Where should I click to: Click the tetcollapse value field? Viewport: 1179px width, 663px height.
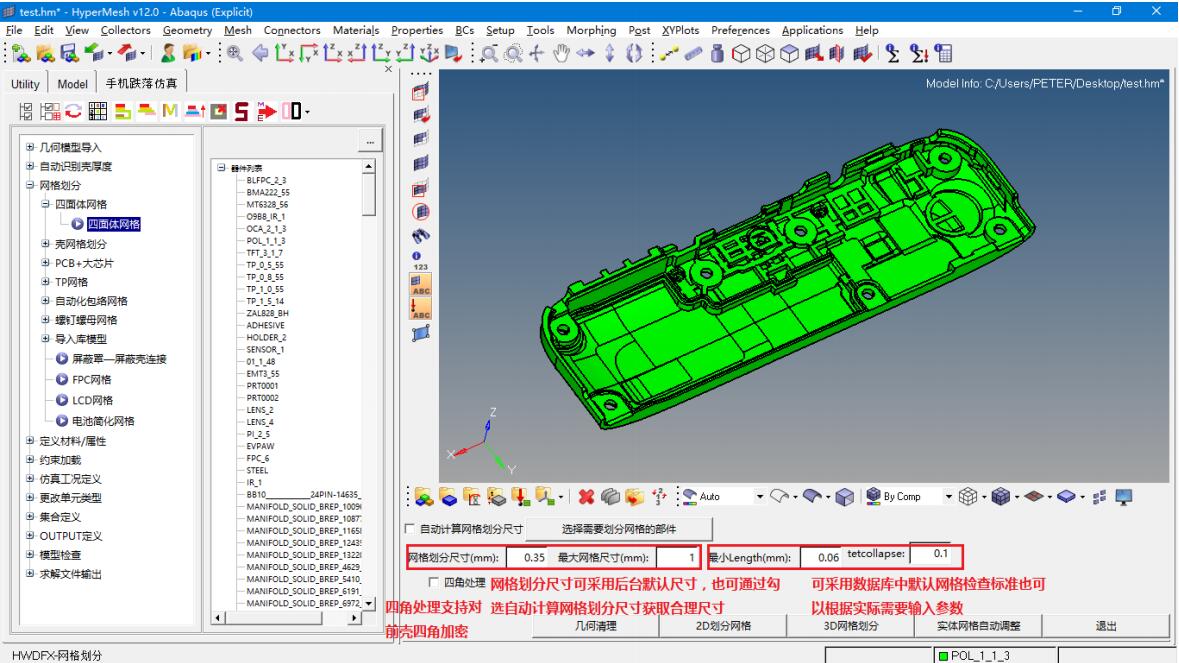[932, 553]
